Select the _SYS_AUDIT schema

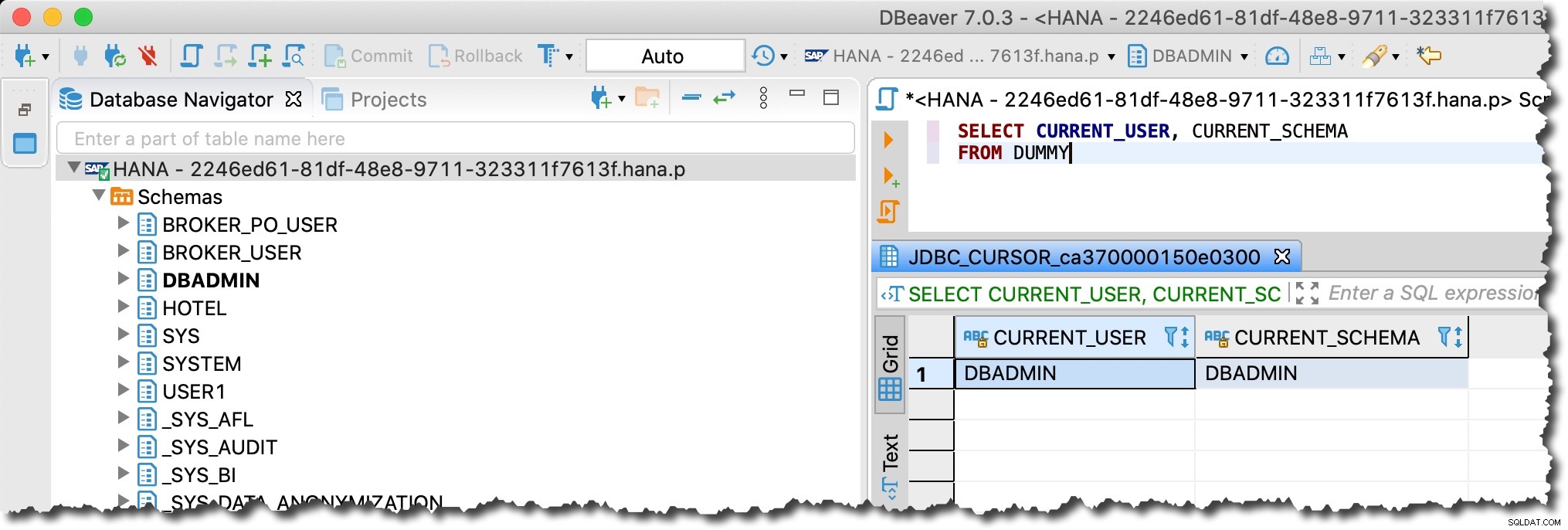(219, 447)
